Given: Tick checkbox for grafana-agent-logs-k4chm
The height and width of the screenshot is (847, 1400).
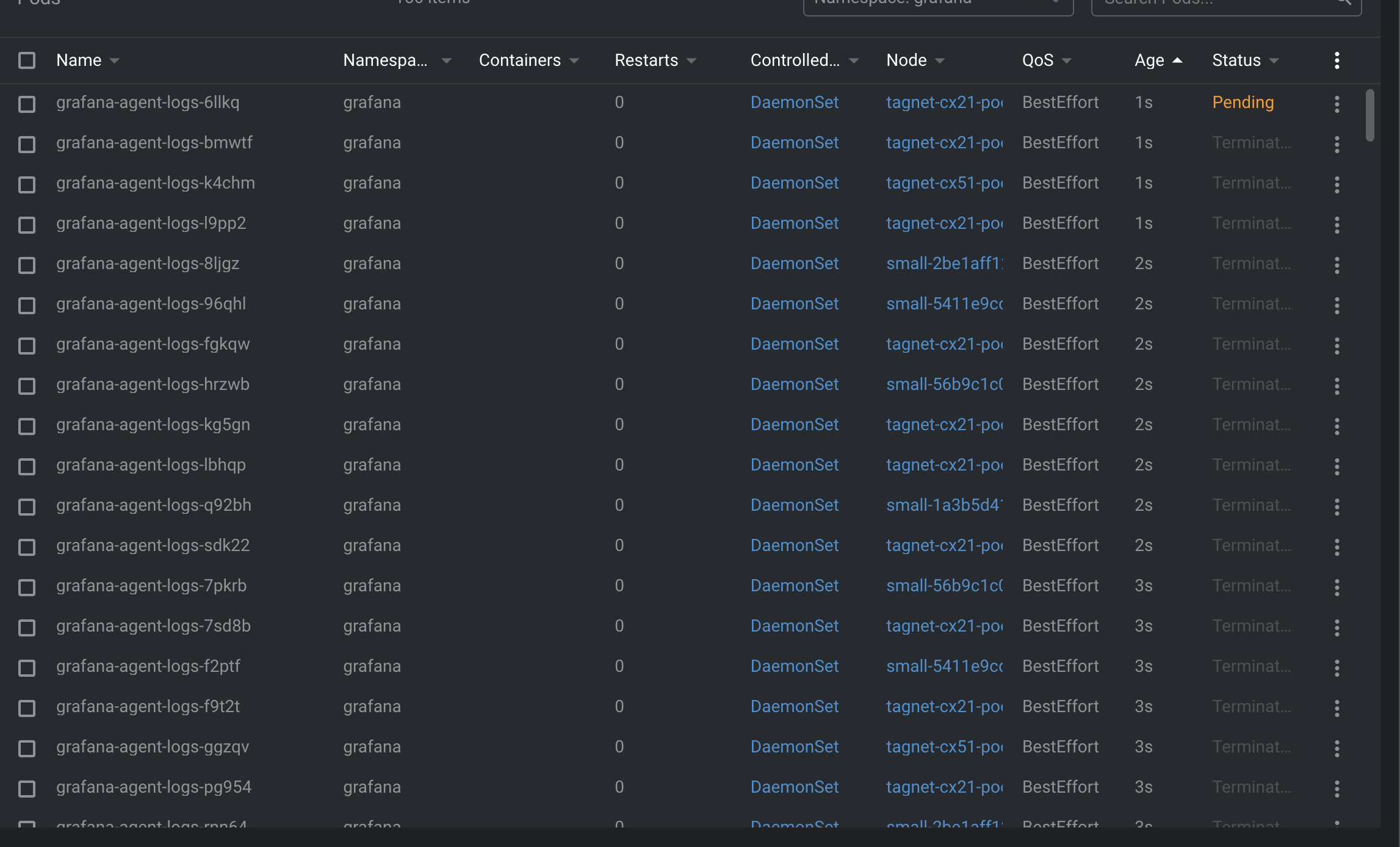Looking at the screenshot, I should (x=27, y=184).
